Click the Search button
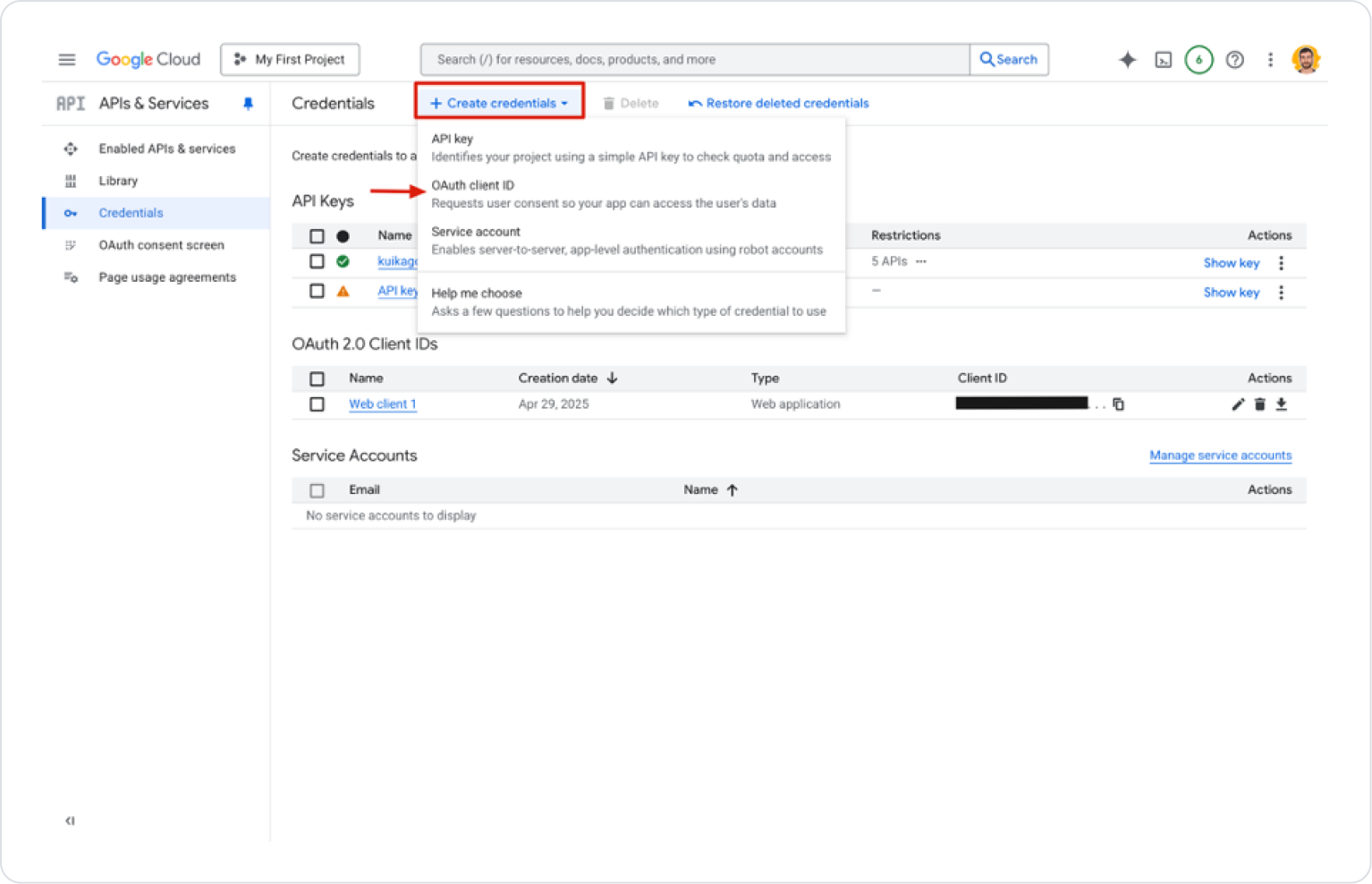Viewport: 1372px width, 884px height. [1009, 60]
